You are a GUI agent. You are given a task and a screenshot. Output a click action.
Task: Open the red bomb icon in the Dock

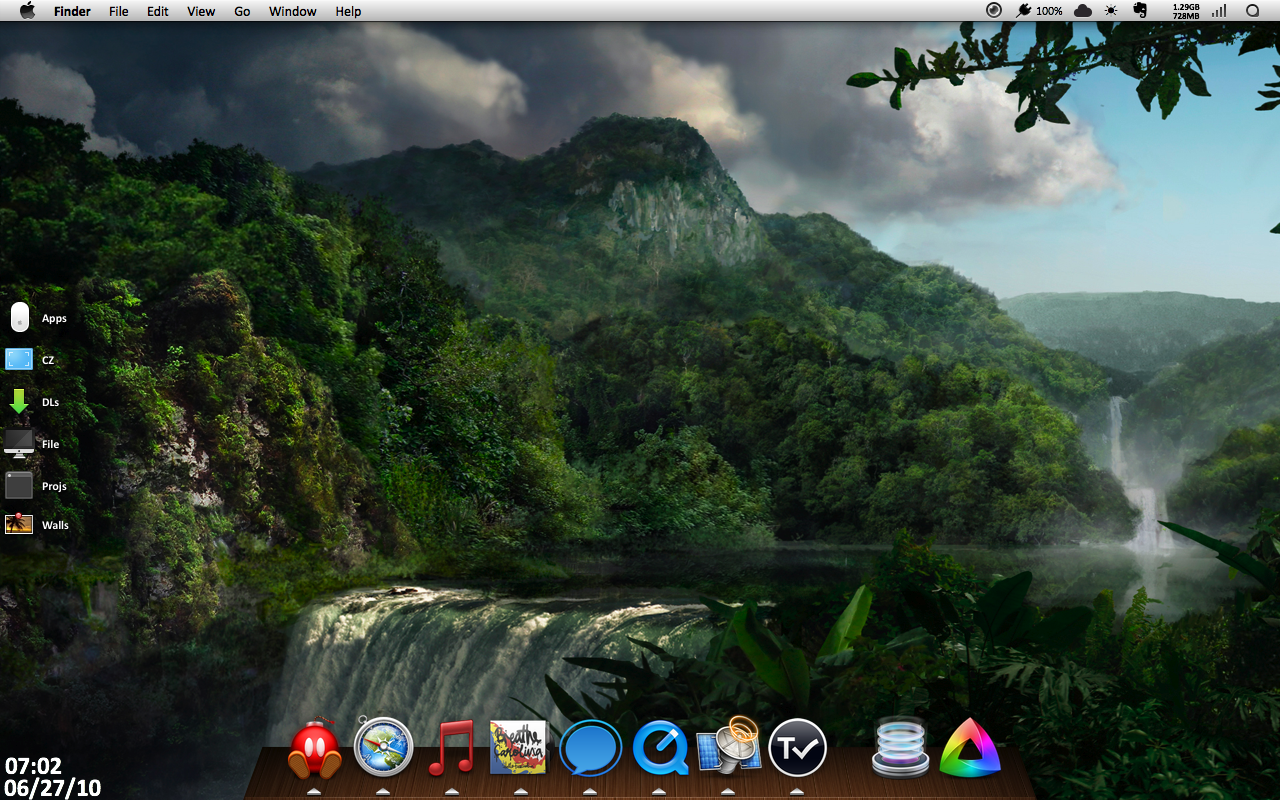[315, 750]
